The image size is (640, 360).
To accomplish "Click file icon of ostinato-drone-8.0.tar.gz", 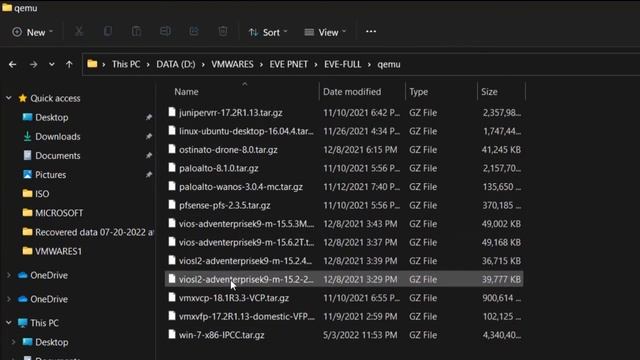I will point(172,149).
